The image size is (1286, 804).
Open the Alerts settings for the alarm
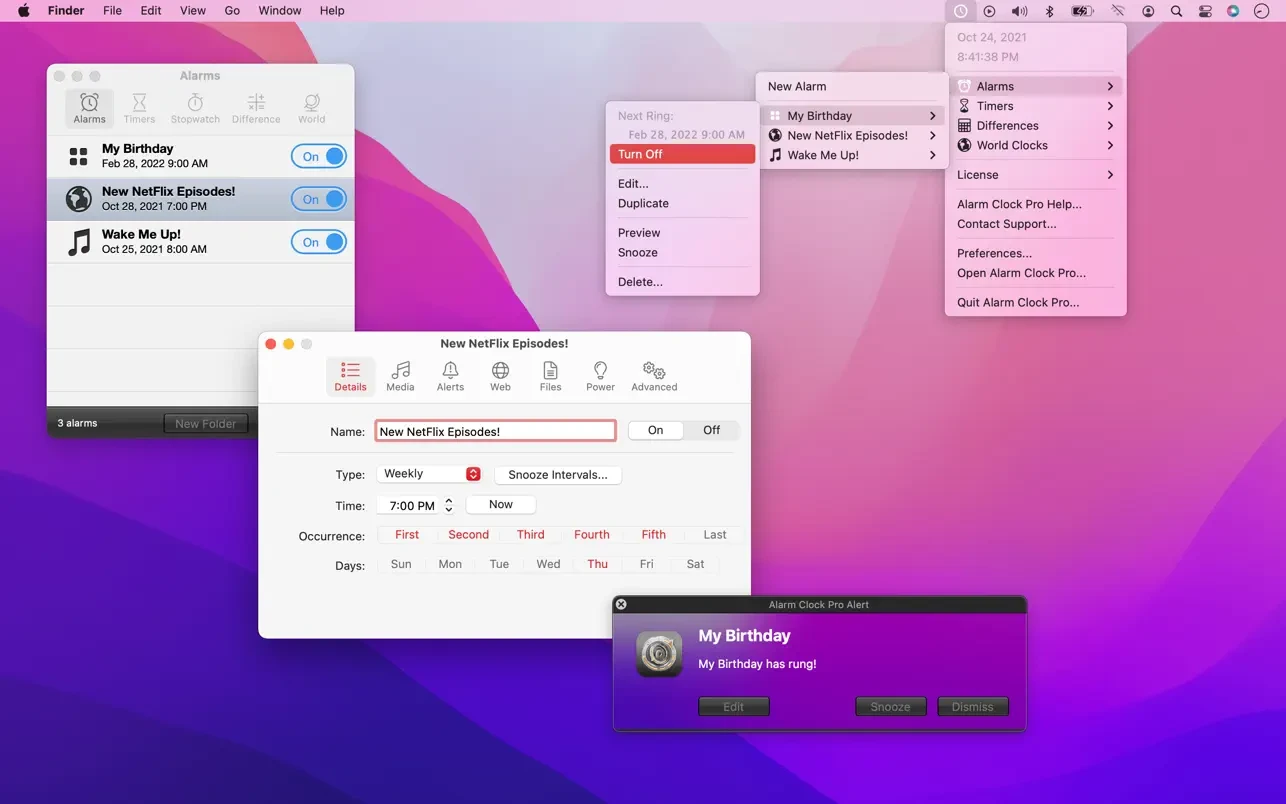pos(450,375)
